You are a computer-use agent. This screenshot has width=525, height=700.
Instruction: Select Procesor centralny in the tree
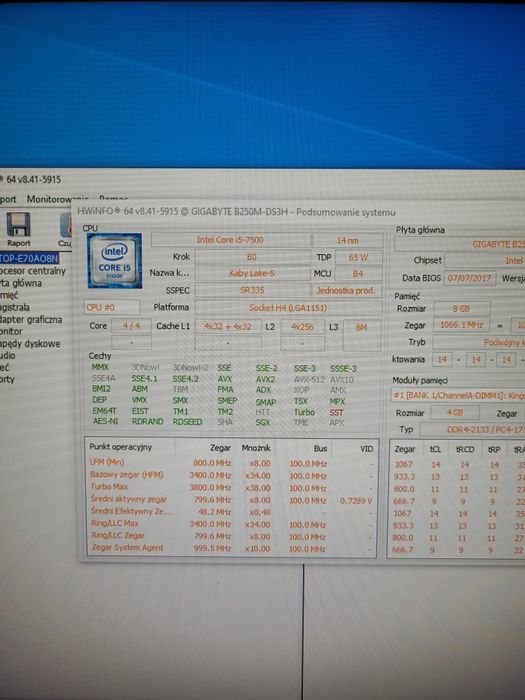tap(33, 271)
